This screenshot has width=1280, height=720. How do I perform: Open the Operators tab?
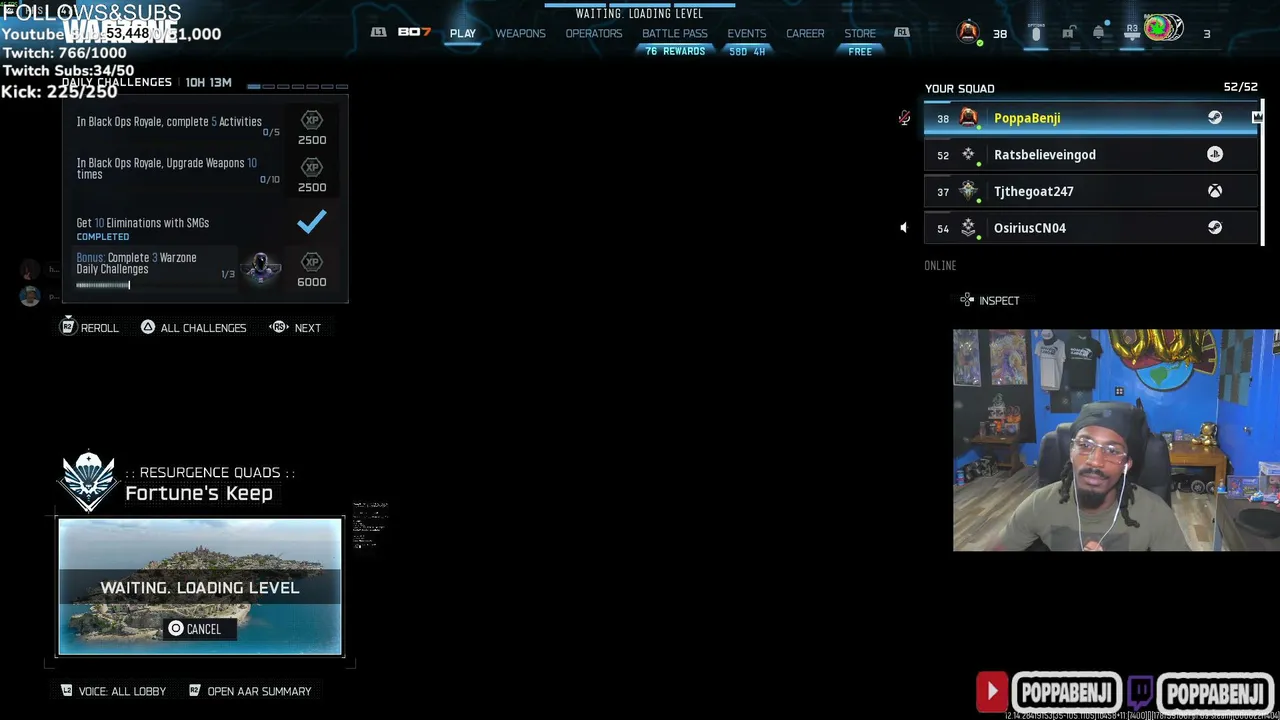594,33
